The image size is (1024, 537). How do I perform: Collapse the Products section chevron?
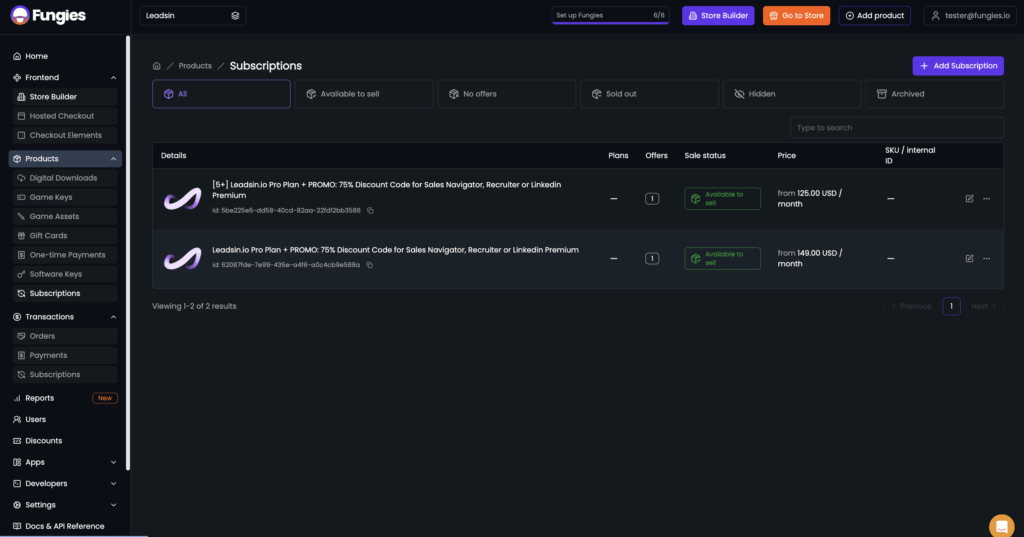pos(114,159)
